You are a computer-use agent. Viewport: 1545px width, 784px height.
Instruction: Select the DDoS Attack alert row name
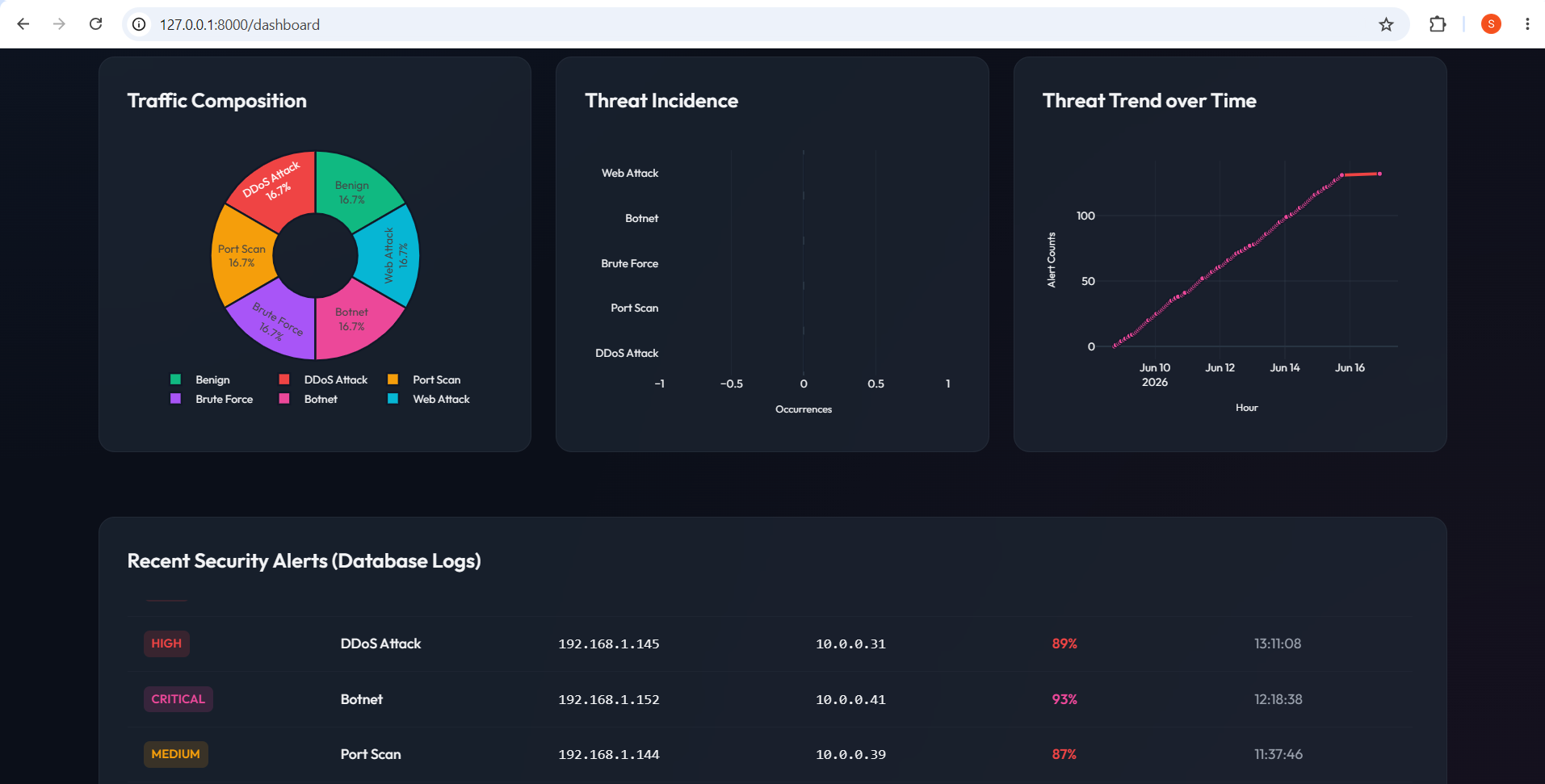pos(381,644)
